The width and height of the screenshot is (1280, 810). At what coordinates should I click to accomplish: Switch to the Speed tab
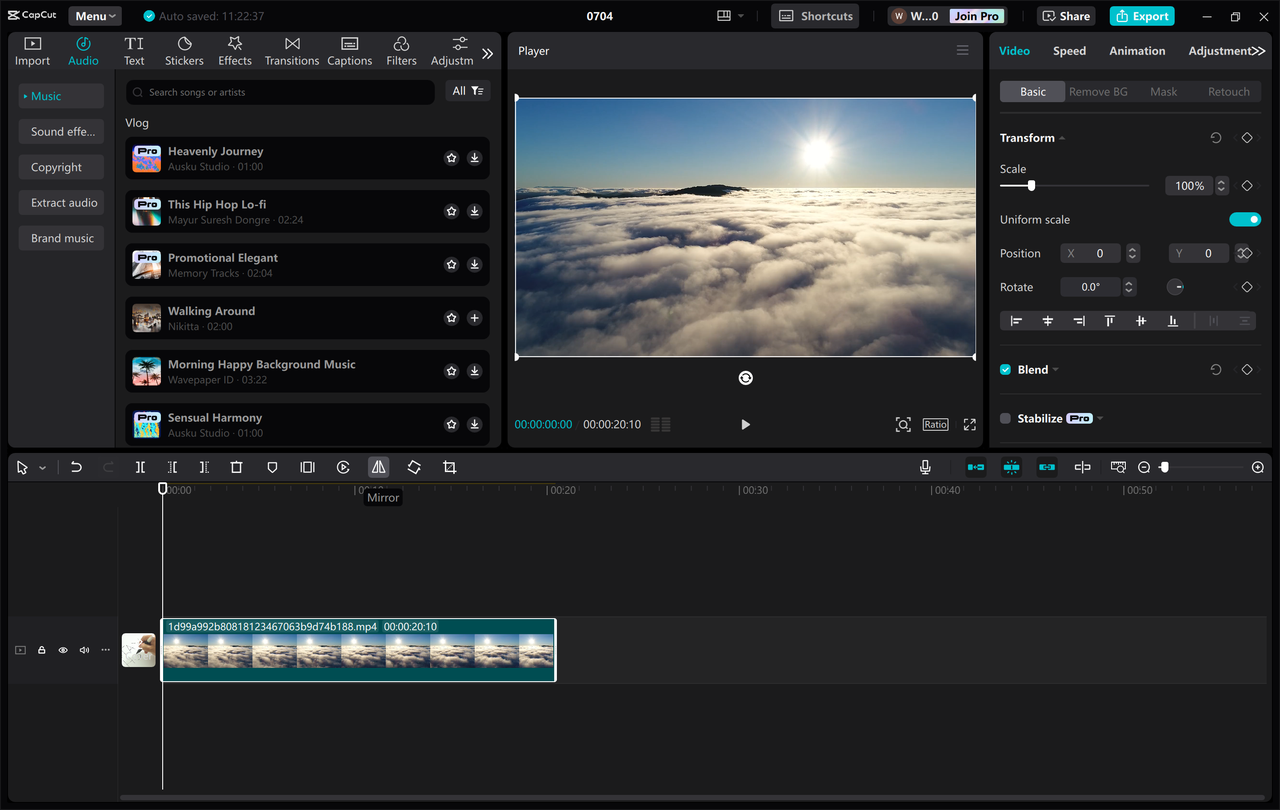point(1069,50)
